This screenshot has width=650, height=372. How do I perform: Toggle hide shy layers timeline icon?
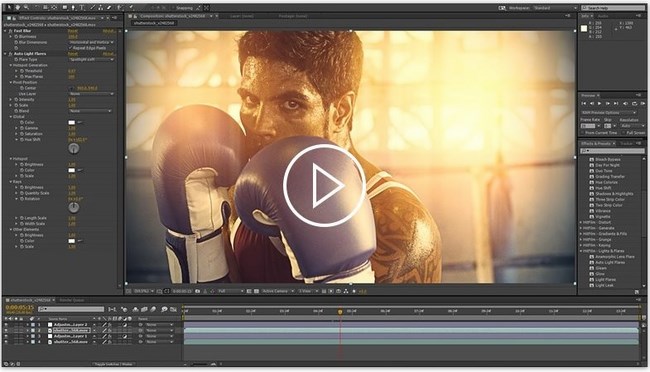135,309
